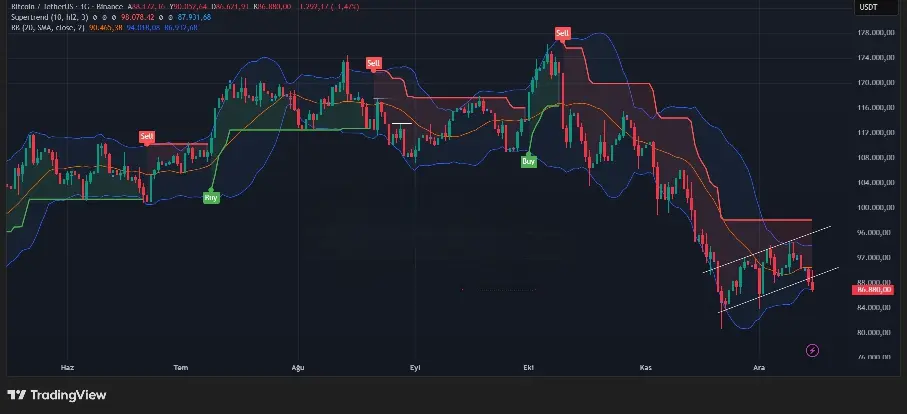Click the red current price tag 86.880,00
The width and height of the screenshot is (907, 414).
coord(872,290)
